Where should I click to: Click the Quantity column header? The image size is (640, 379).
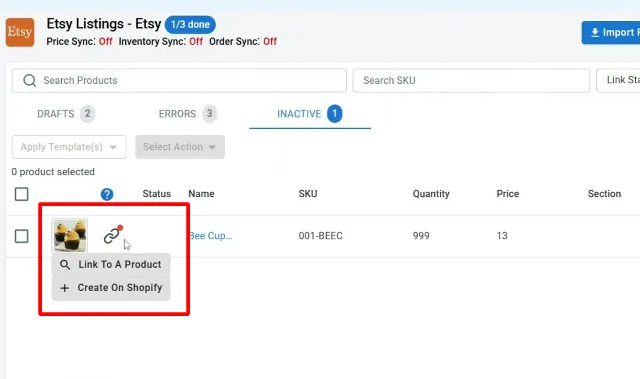point(431,194)
